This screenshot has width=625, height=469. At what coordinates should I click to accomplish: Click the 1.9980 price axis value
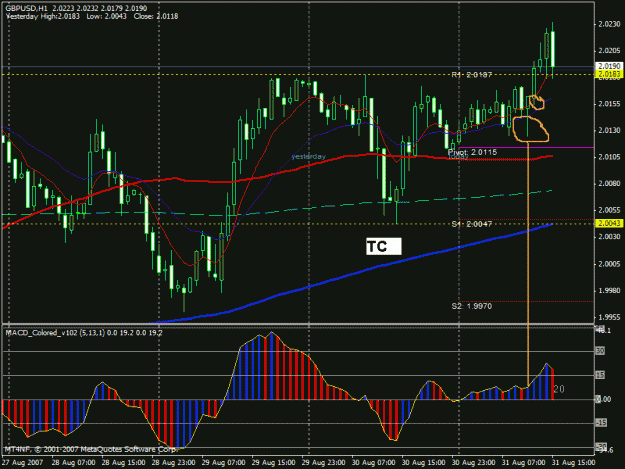pyautogui.click(x=609, y=291)
